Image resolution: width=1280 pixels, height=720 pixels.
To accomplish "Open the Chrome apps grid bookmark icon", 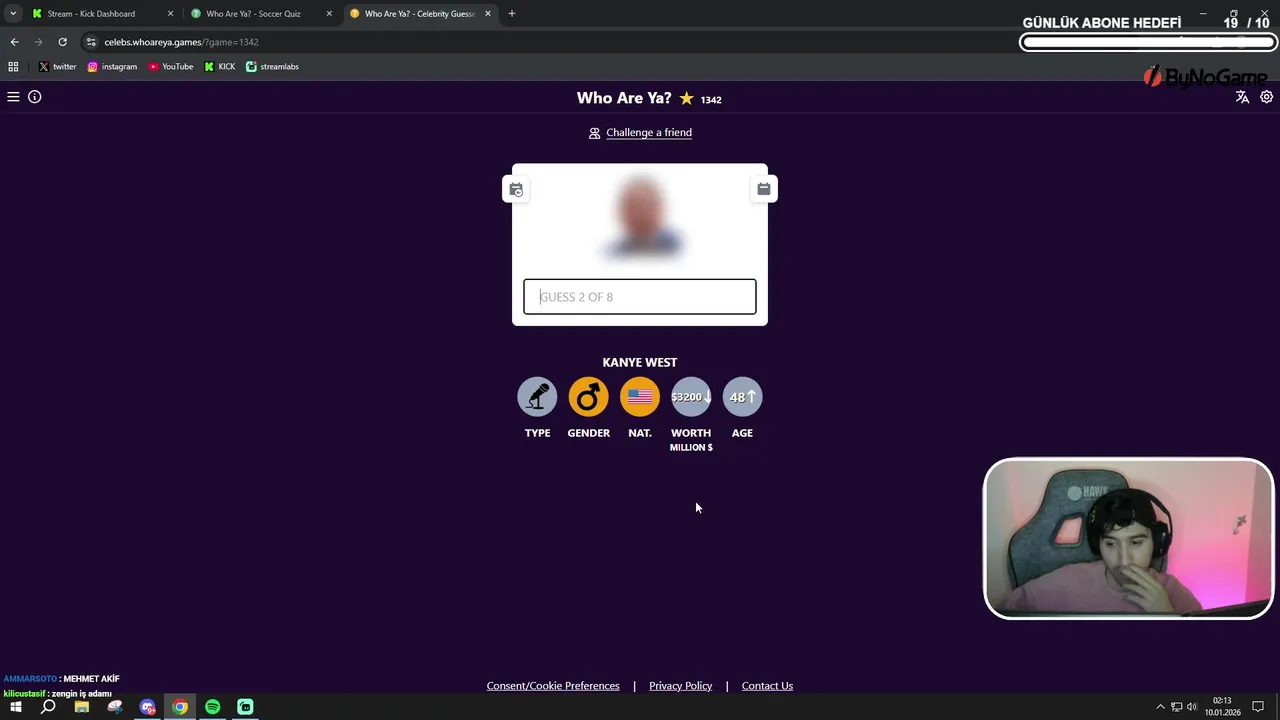I will tap(13, 67).
